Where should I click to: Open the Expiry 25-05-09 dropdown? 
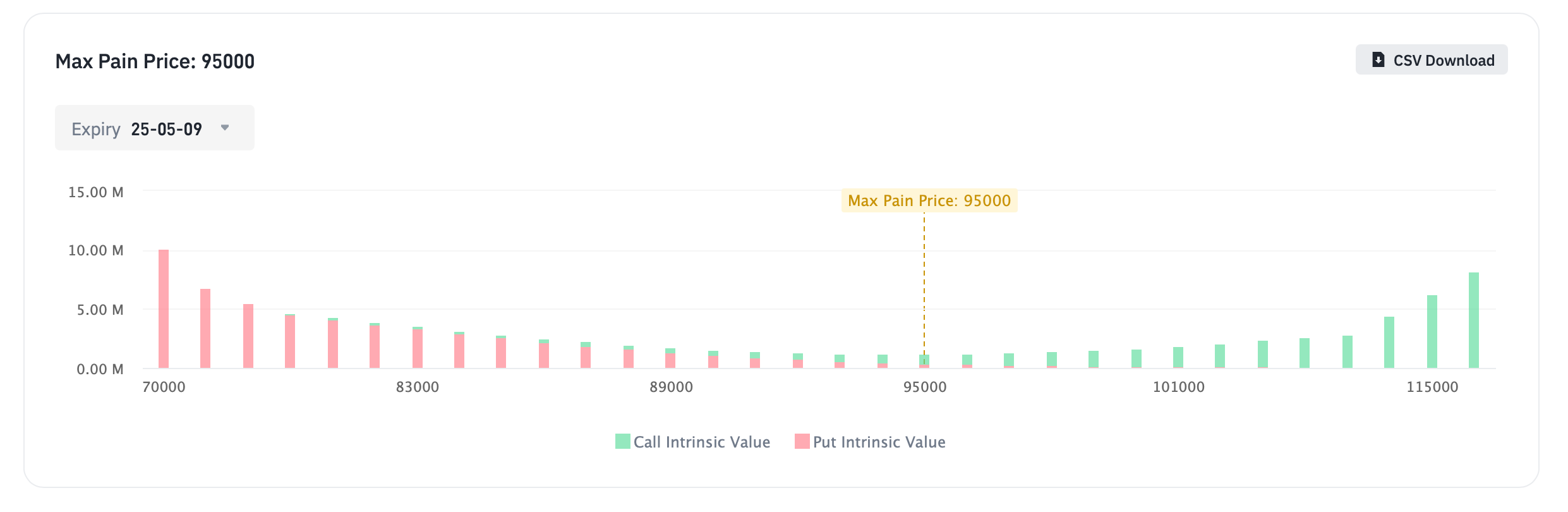155,128
